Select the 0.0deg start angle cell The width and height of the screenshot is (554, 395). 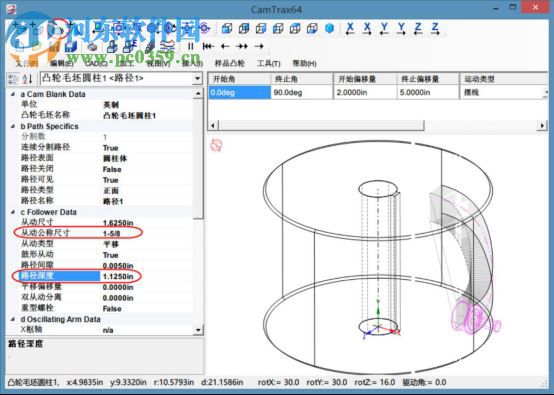(x=240, y=93)
